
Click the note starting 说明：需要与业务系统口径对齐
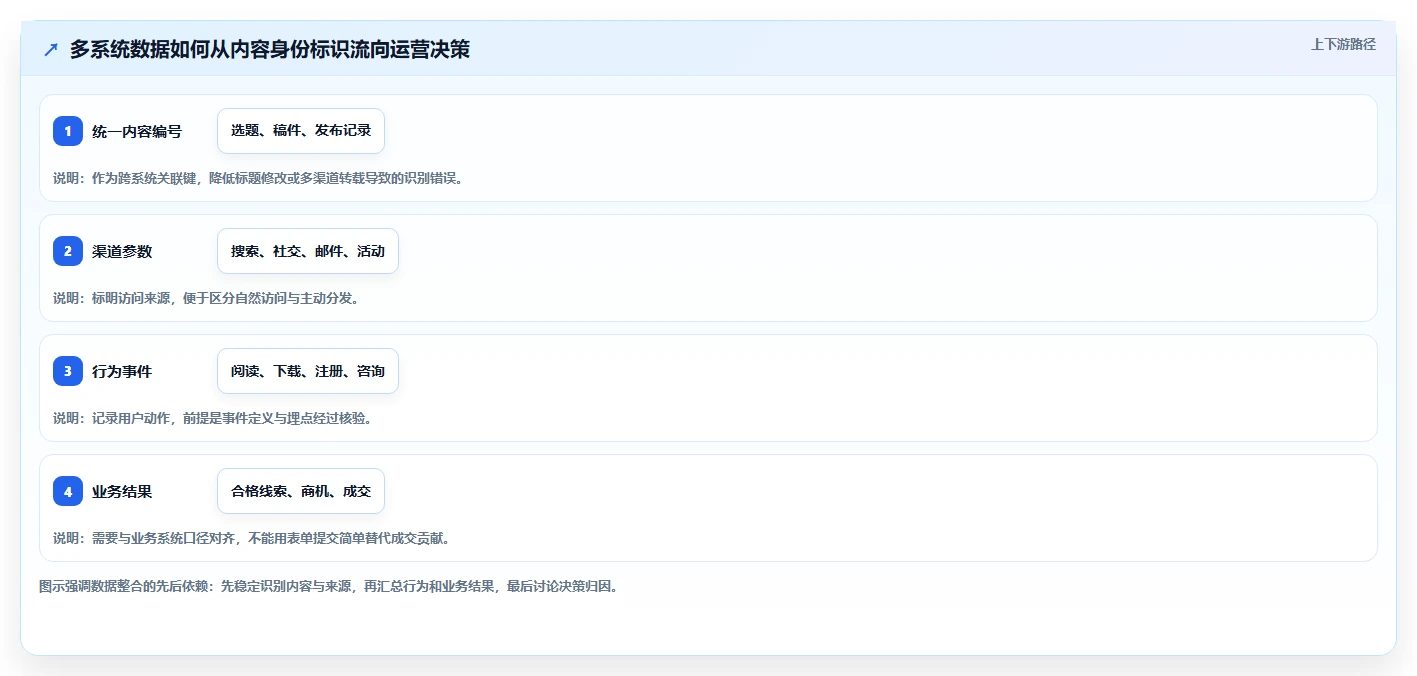click(x=252, y=538)
